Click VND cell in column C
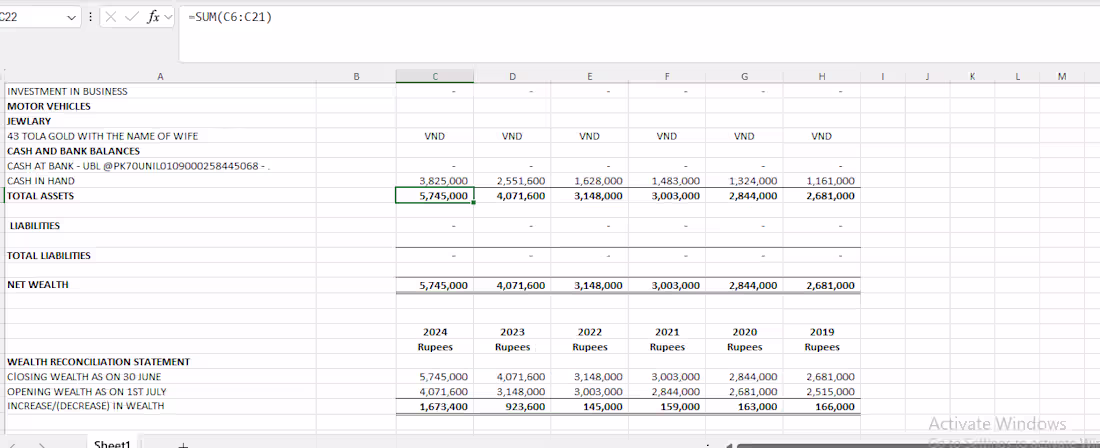The width and height of the screenshot is (1100, 448). pos(434,136)
